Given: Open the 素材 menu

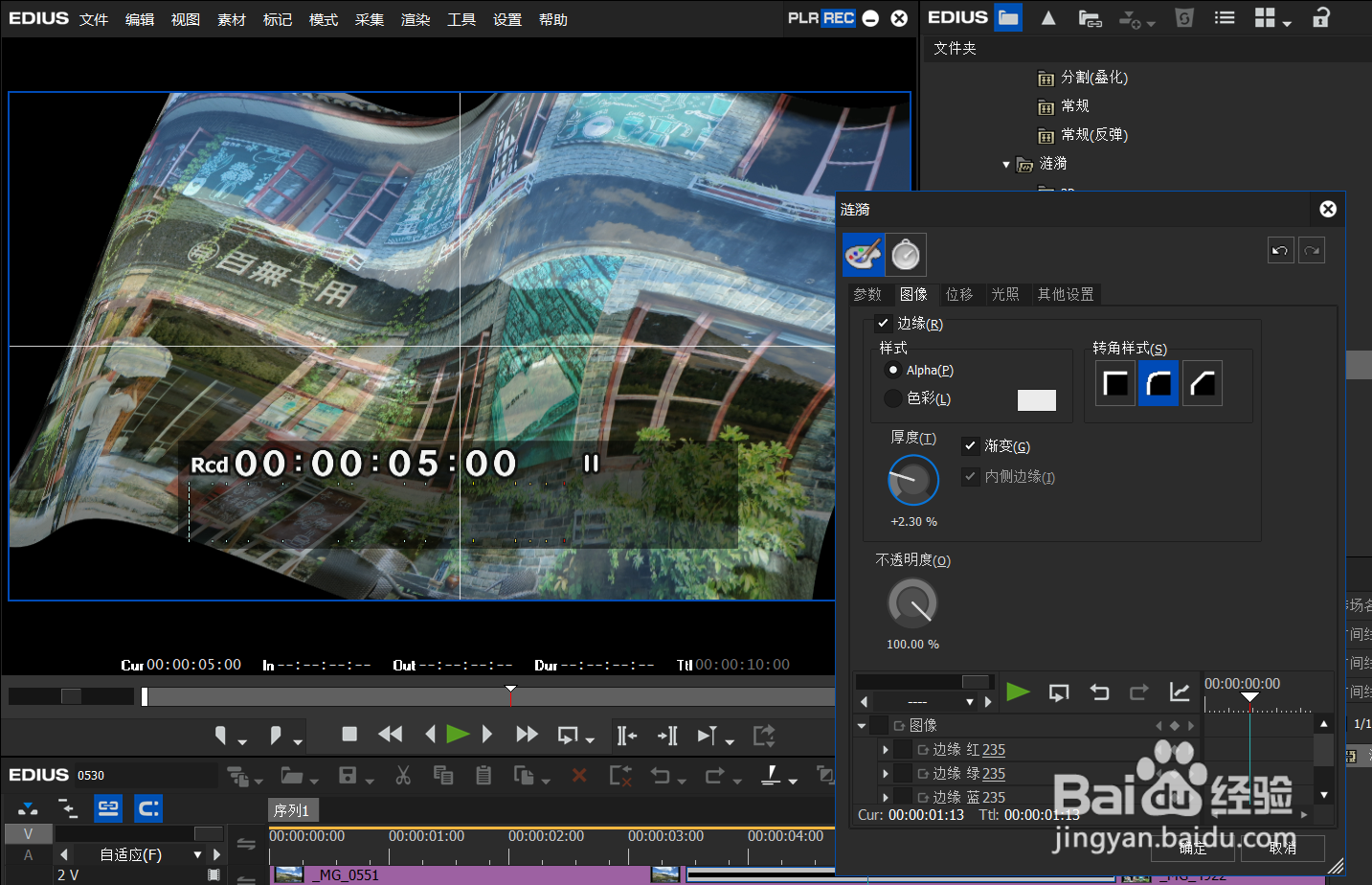Looking at the screenshot, I should 232,19.
